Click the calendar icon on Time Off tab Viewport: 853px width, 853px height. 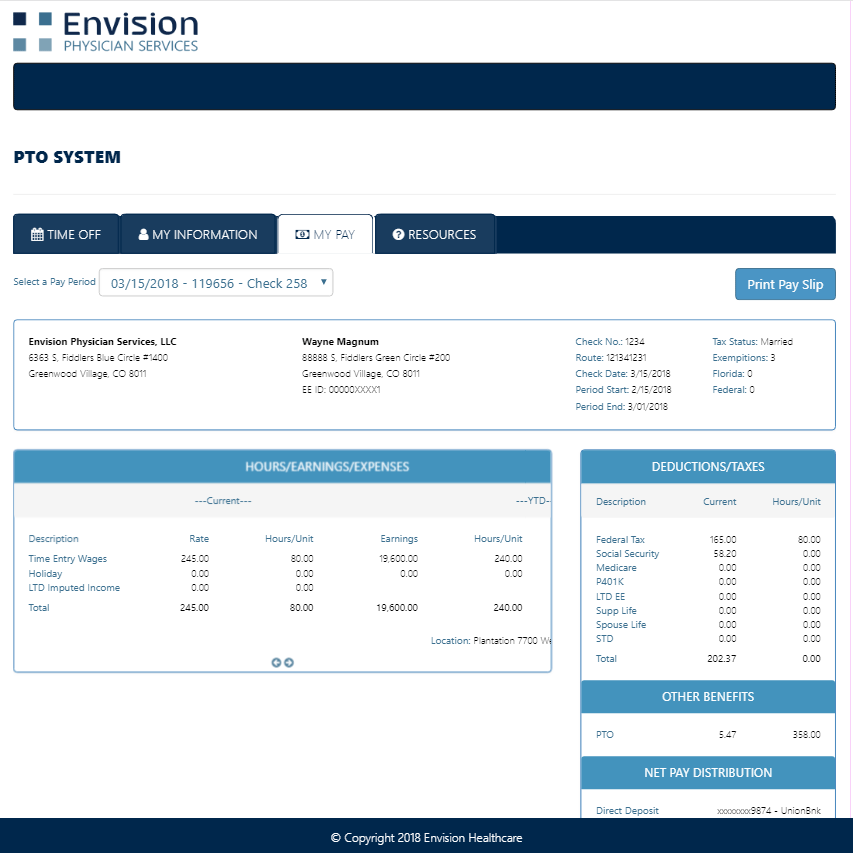(37, 234)
